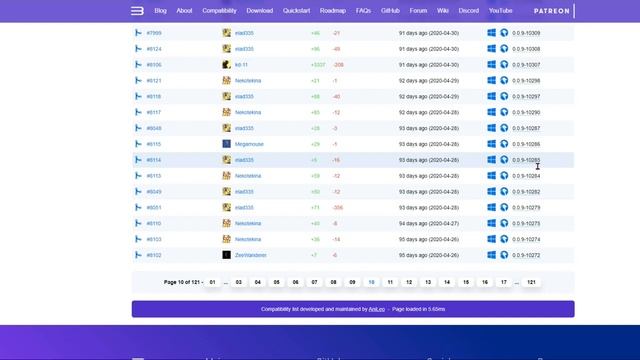Screen dimensions: 640x360
Task: Open the GitHub link in the header
Action: [390, 11]
